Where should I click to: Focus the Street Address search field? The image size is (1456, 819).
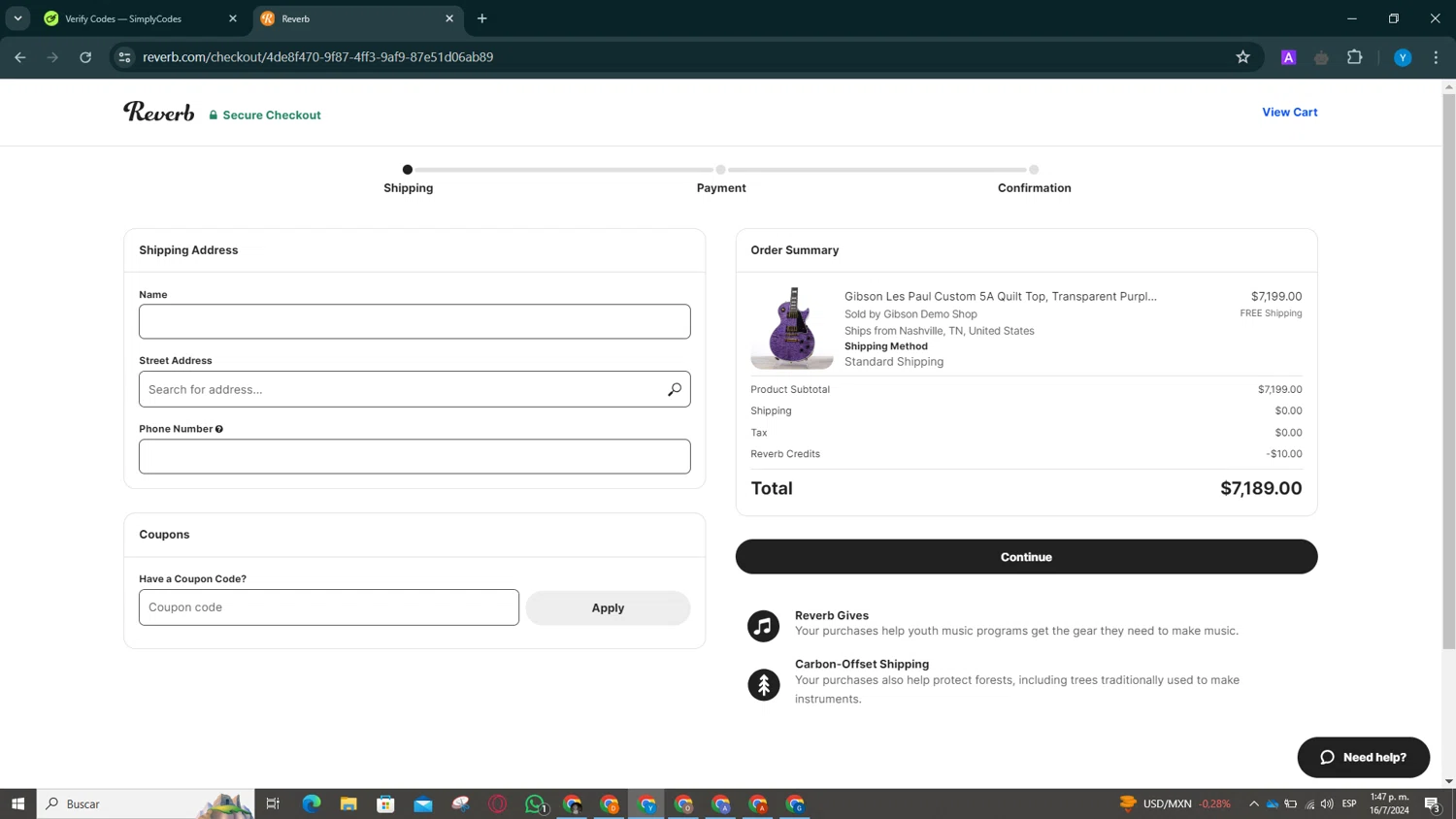[x=414, y=389]
